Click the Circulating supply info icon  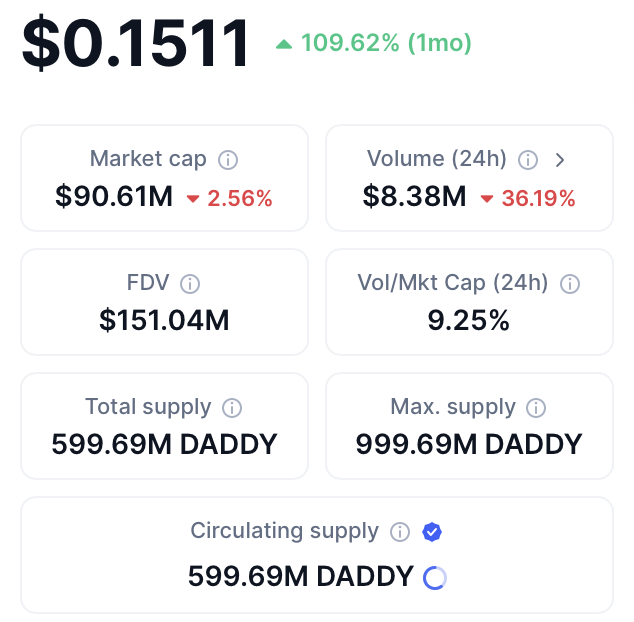[x=400, y=532]
